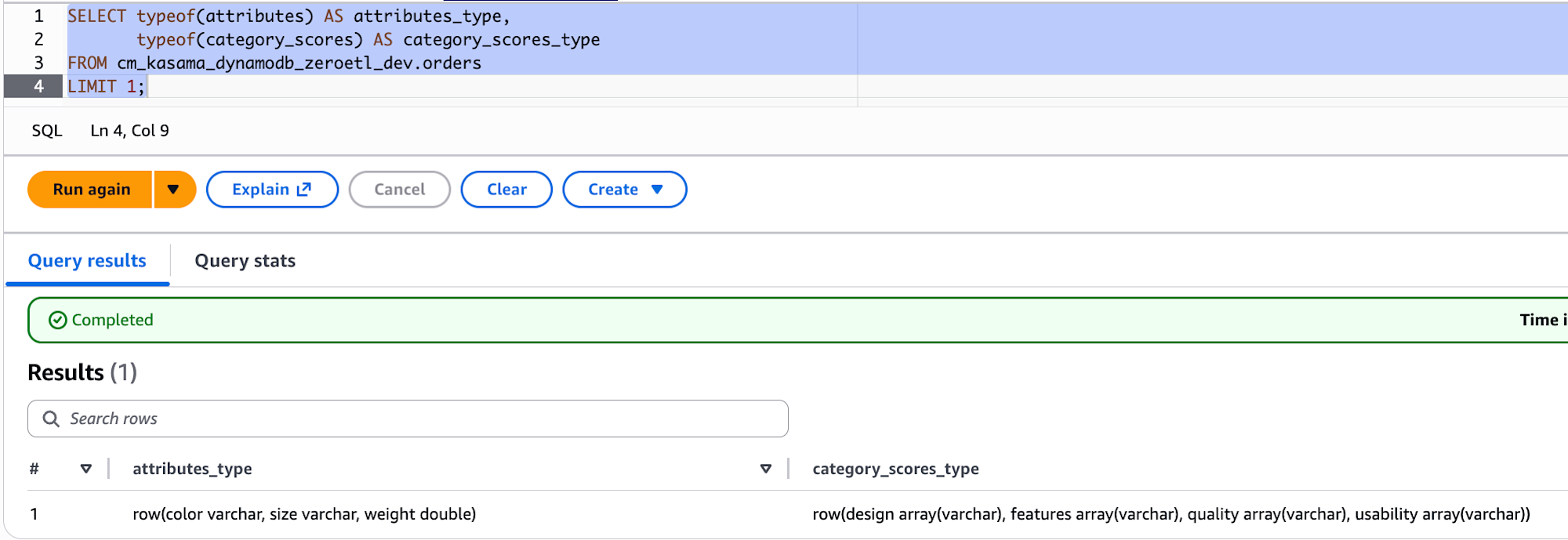Click line number 4 in editor gutter
This screenshot has width=1568, height=540.
click(38, 86)
